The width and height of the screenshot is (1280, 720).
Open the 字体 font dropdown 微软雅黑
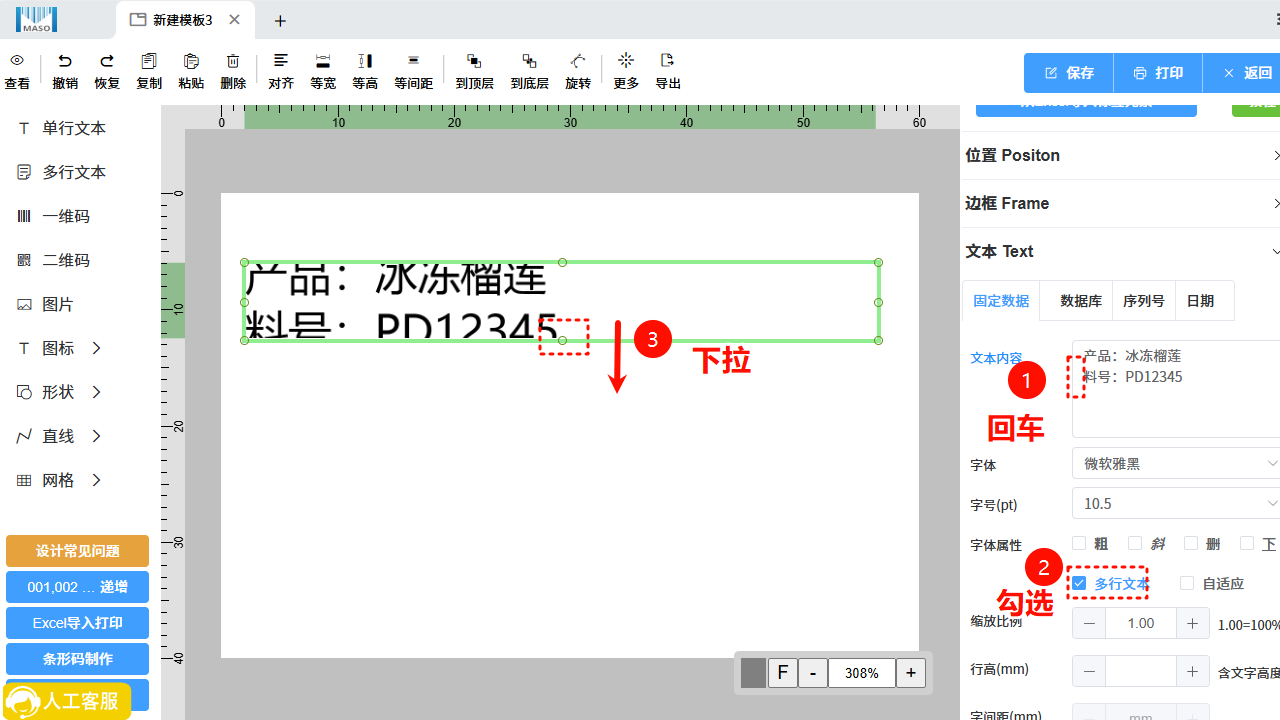point(1176,464)
